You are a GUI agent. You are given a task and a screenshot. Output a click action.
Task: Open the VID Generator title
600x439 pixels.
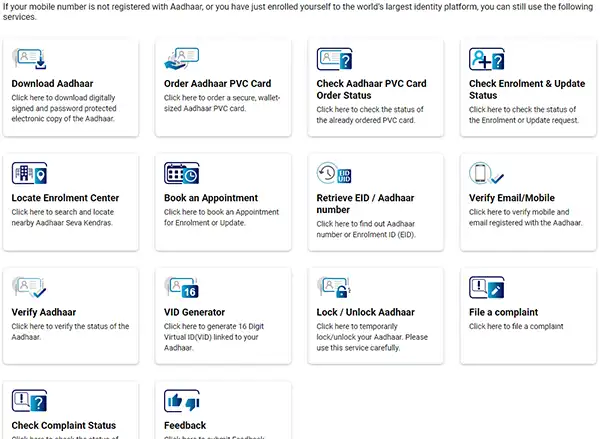[194, 312]
